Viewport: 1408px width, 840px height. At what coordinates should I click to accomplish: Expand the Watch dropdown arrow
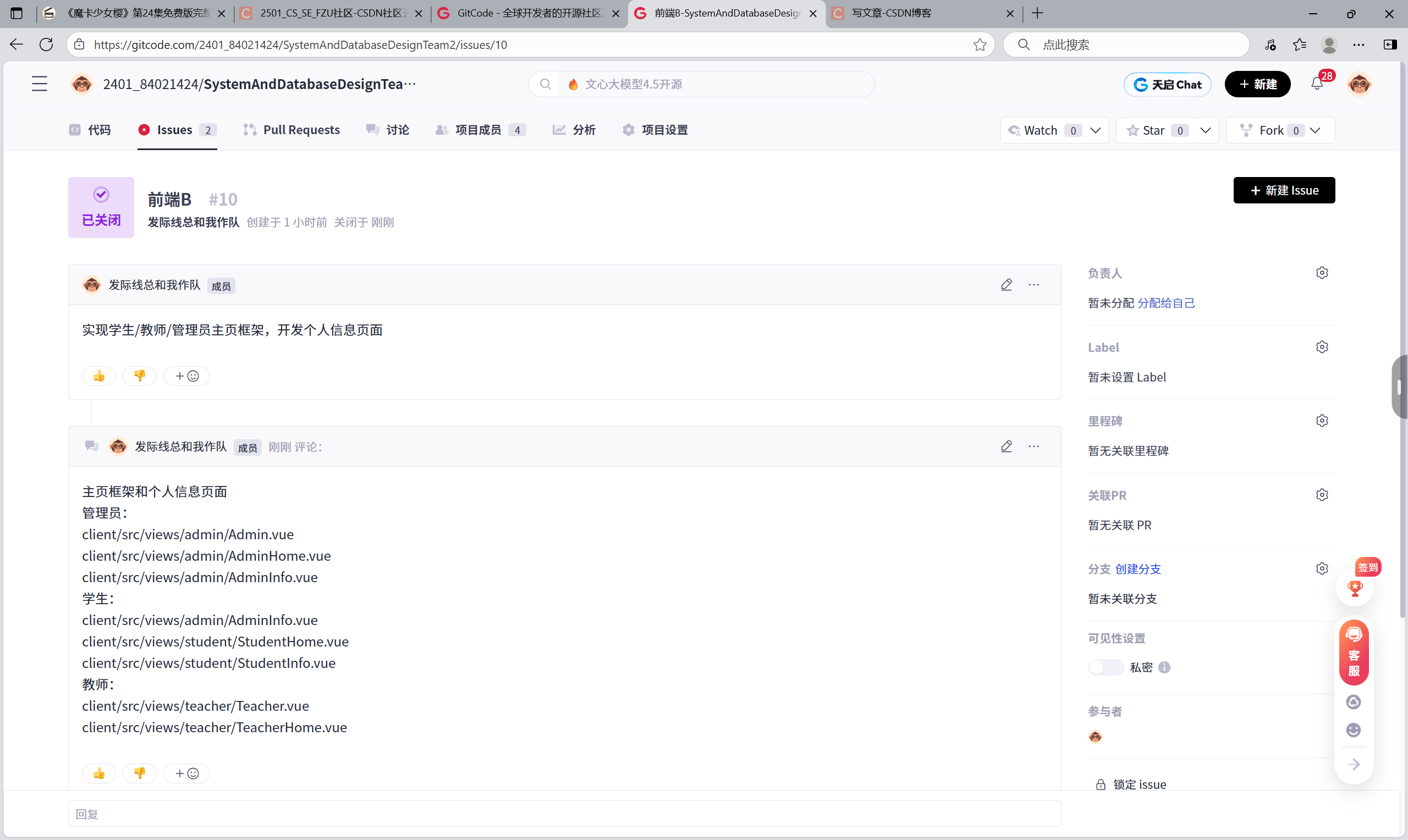(1096, 130)
